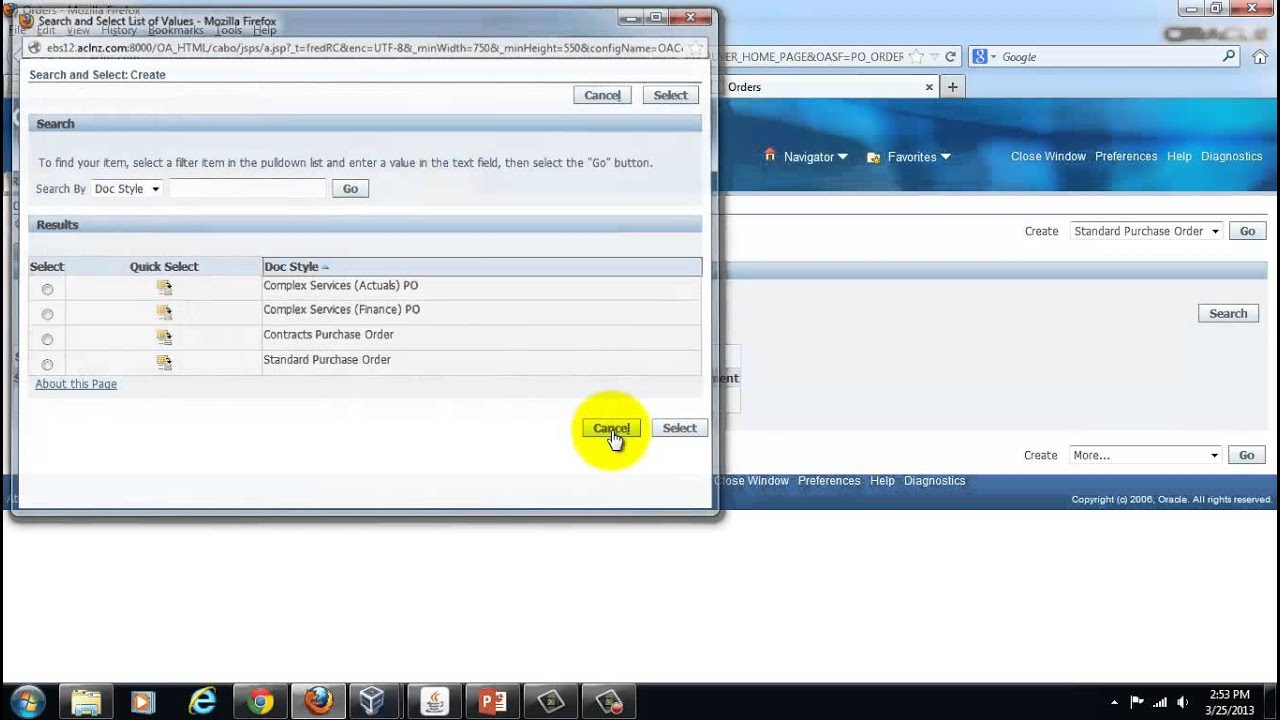
Task: Click the browser reload icon in main window
Action: (x=950, y=57)
